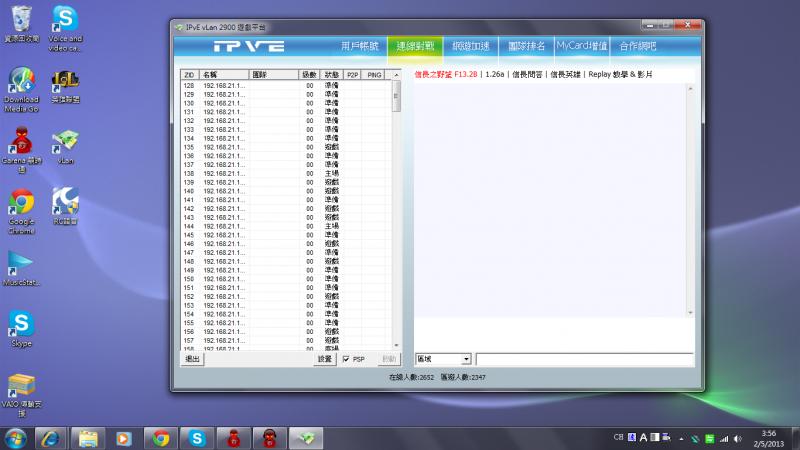Click the 設置 settings button
The width and height of the screenshot is (800, 450).
coord(325,359)
